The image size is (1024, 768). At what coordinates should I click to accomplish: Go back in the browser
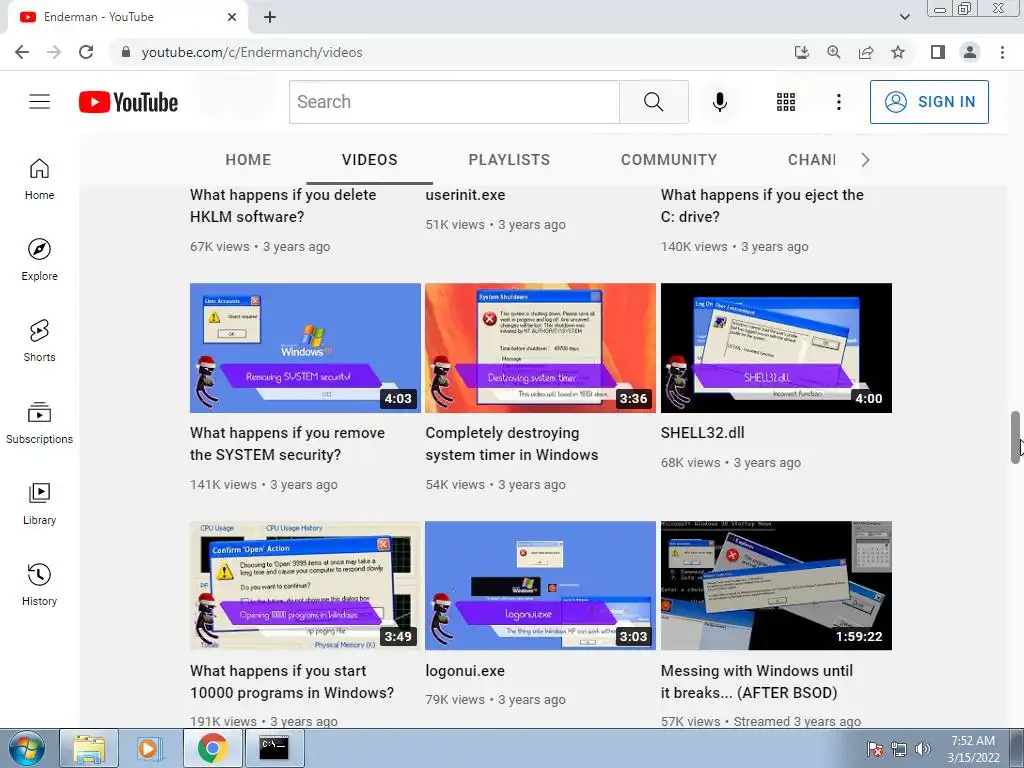(22, 52)
